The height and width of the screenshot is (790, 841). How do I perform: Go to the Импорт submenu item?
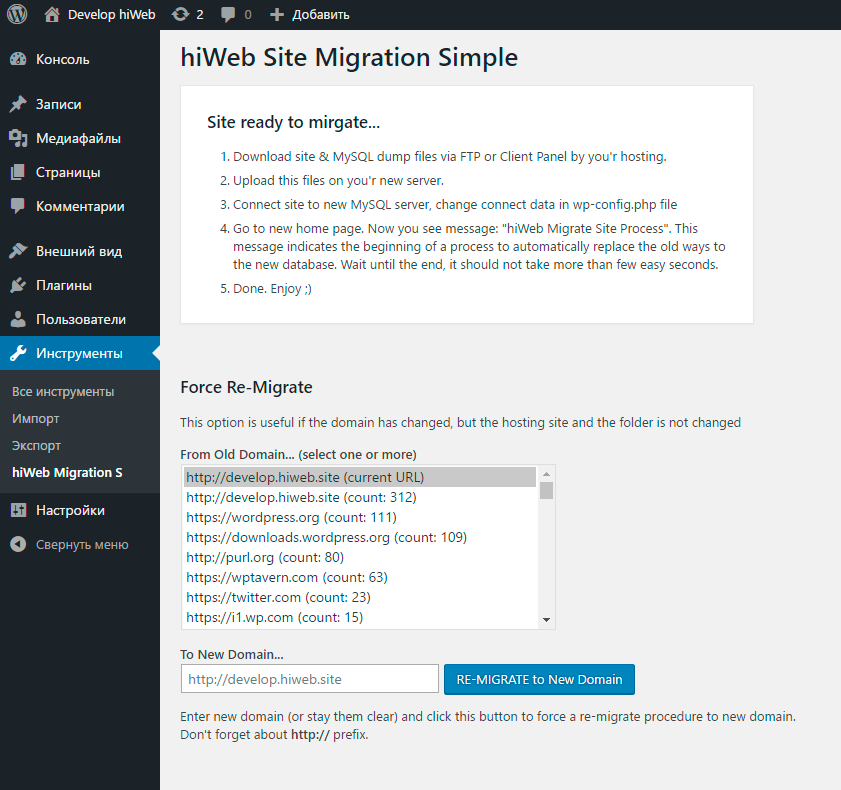36,418
